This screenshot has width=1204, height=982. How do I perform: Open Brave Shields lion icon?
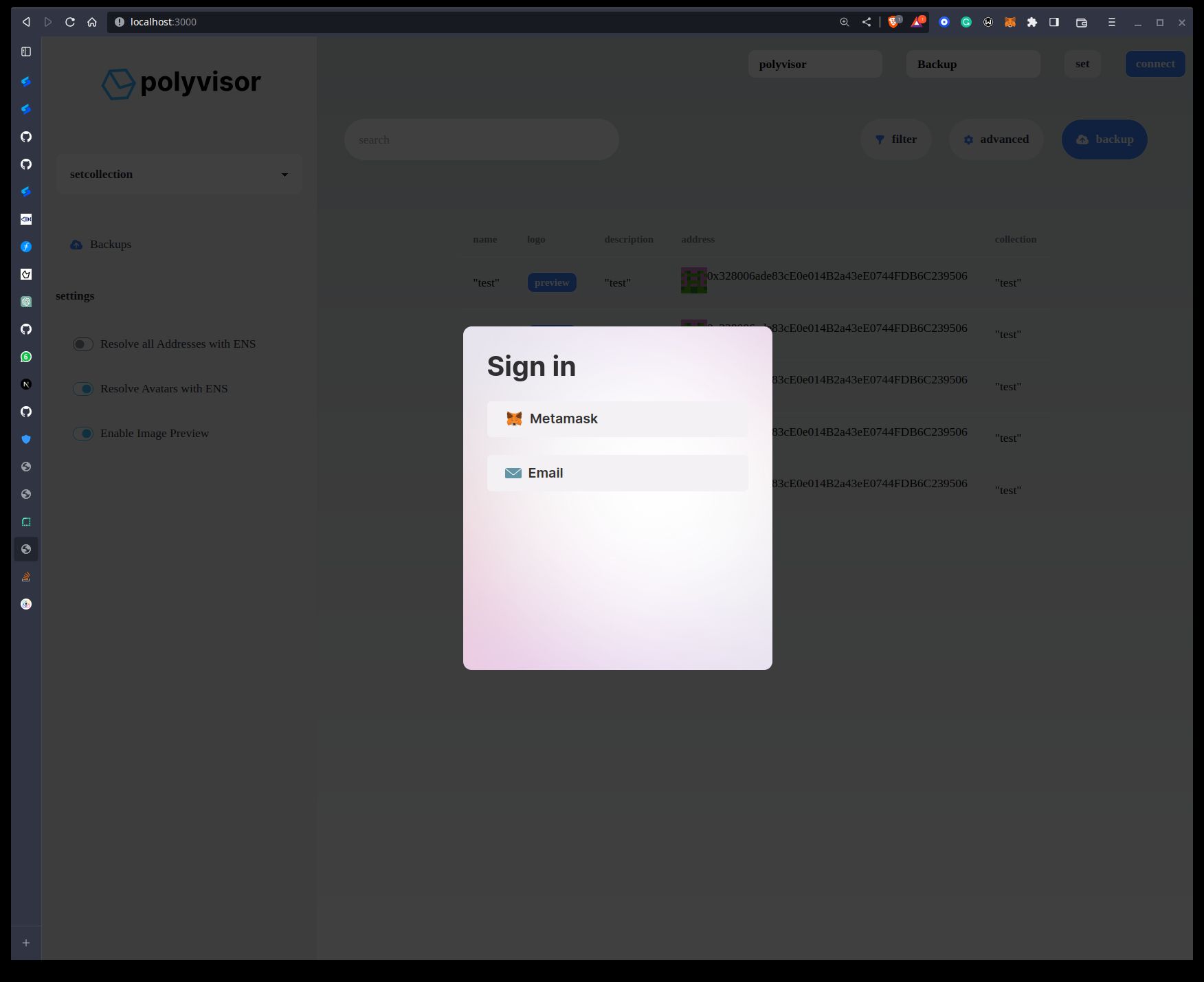pyautogui.click(x=894, y=22)
